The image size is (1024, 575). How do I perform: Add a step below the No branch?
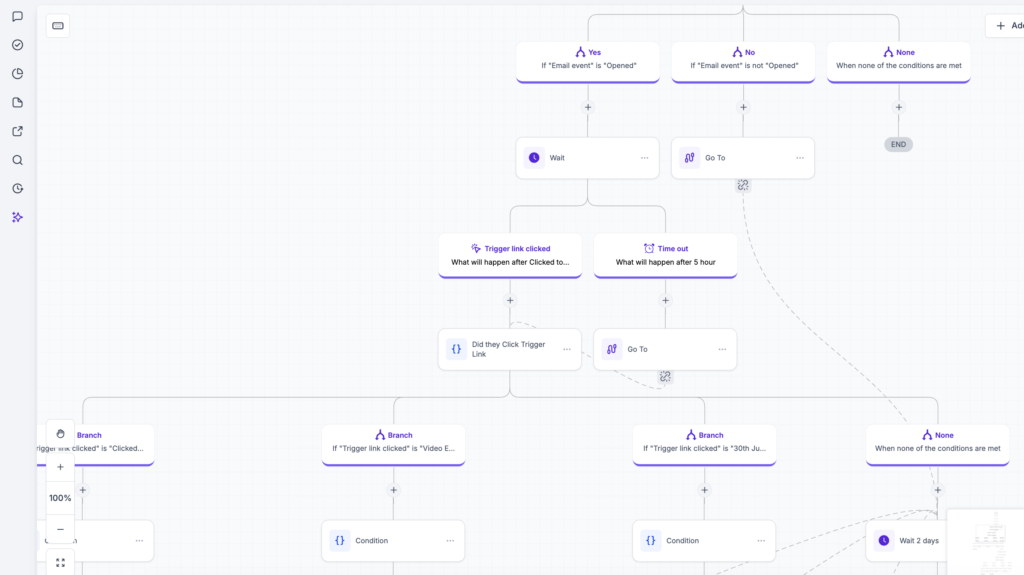tap(743, 107)
